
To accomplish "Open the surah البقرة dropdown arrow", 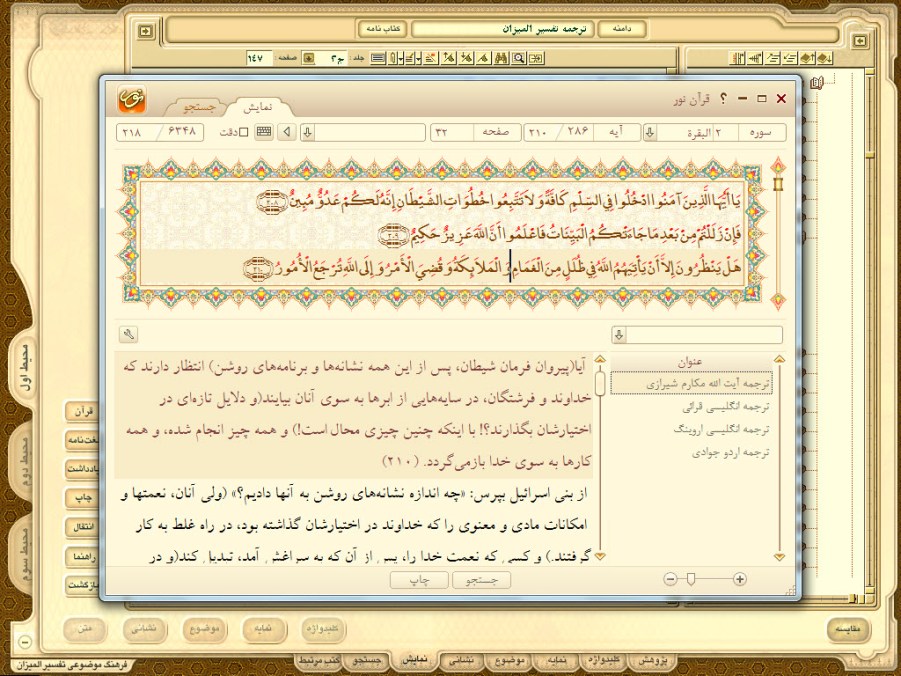I will point(650,133).
